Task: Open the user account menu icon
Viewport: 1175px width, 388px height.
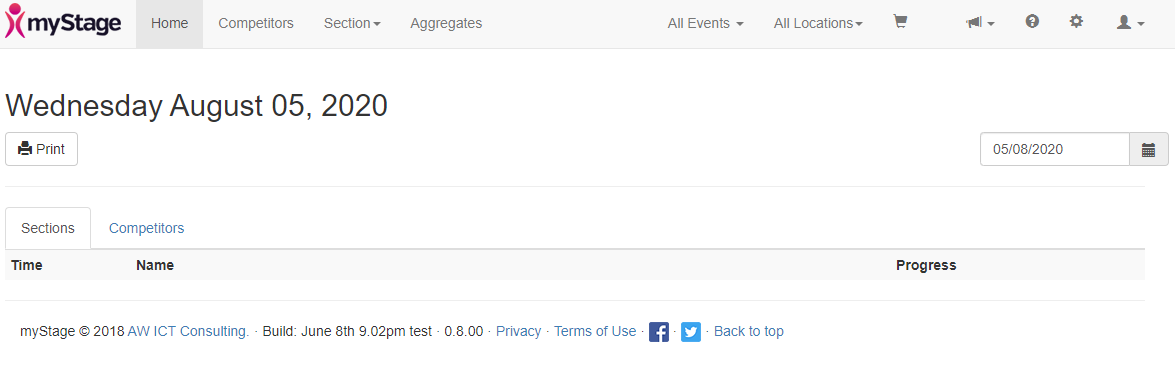Action: [x=1130, y=23]
